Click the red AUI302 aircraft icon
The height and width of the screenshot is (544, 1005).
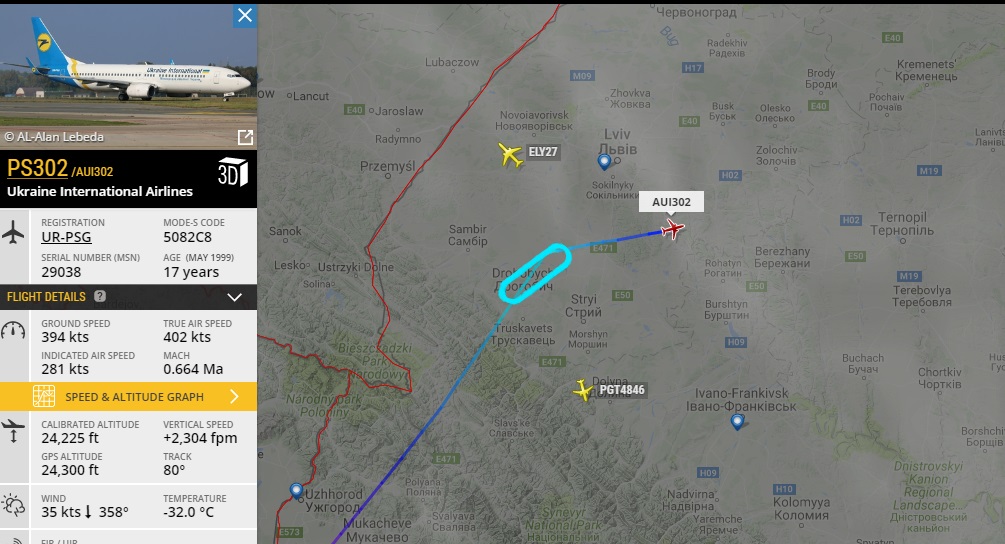(672, 229)
